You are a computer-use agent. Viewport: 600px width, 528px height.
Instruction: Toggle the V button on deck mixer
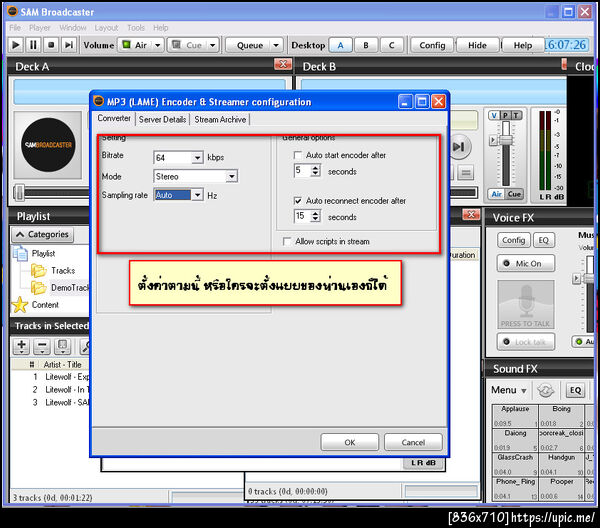coord(494,115)
